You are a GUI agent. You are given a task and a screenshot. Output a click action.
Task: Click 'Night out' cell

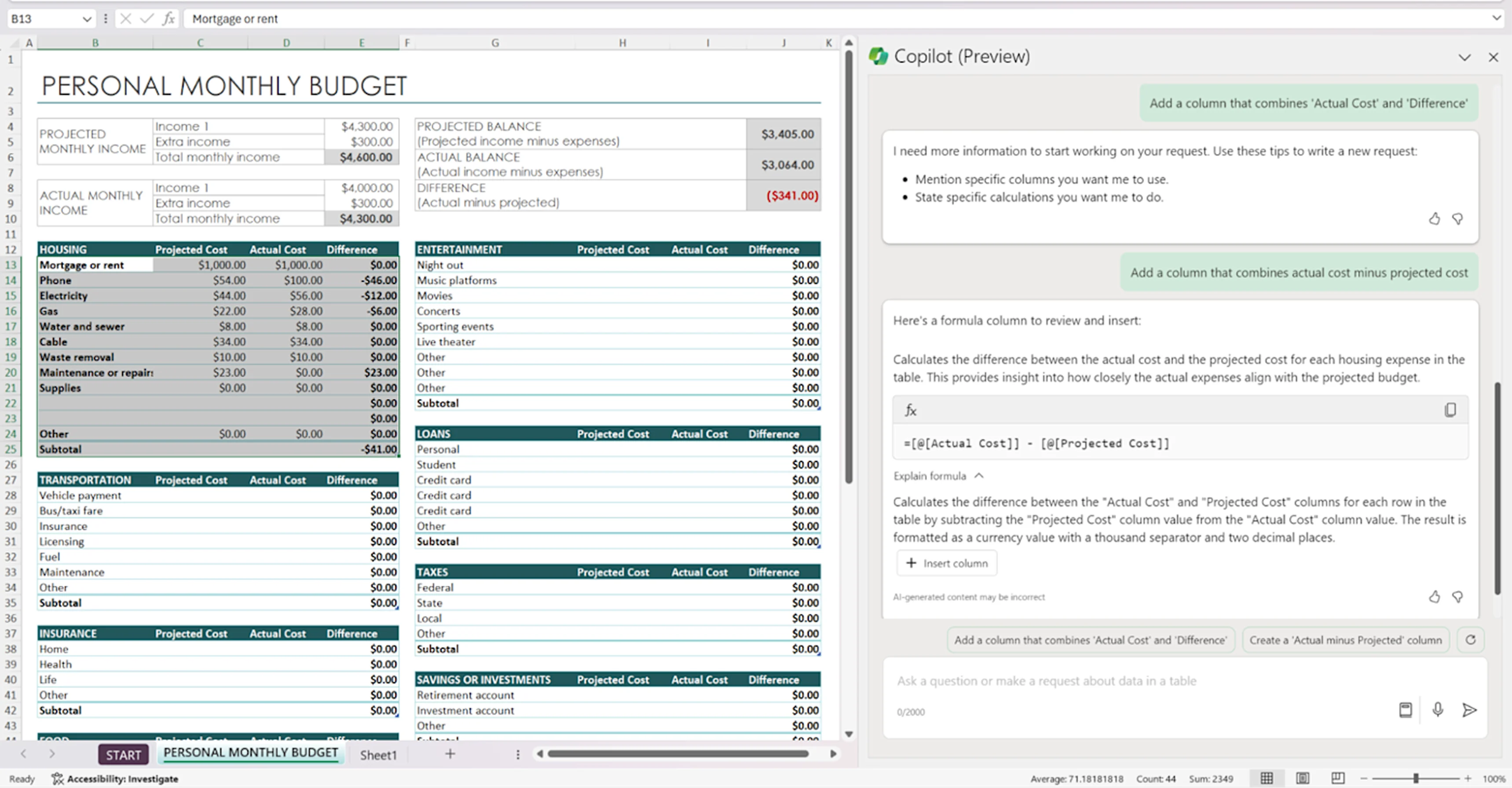495,265
